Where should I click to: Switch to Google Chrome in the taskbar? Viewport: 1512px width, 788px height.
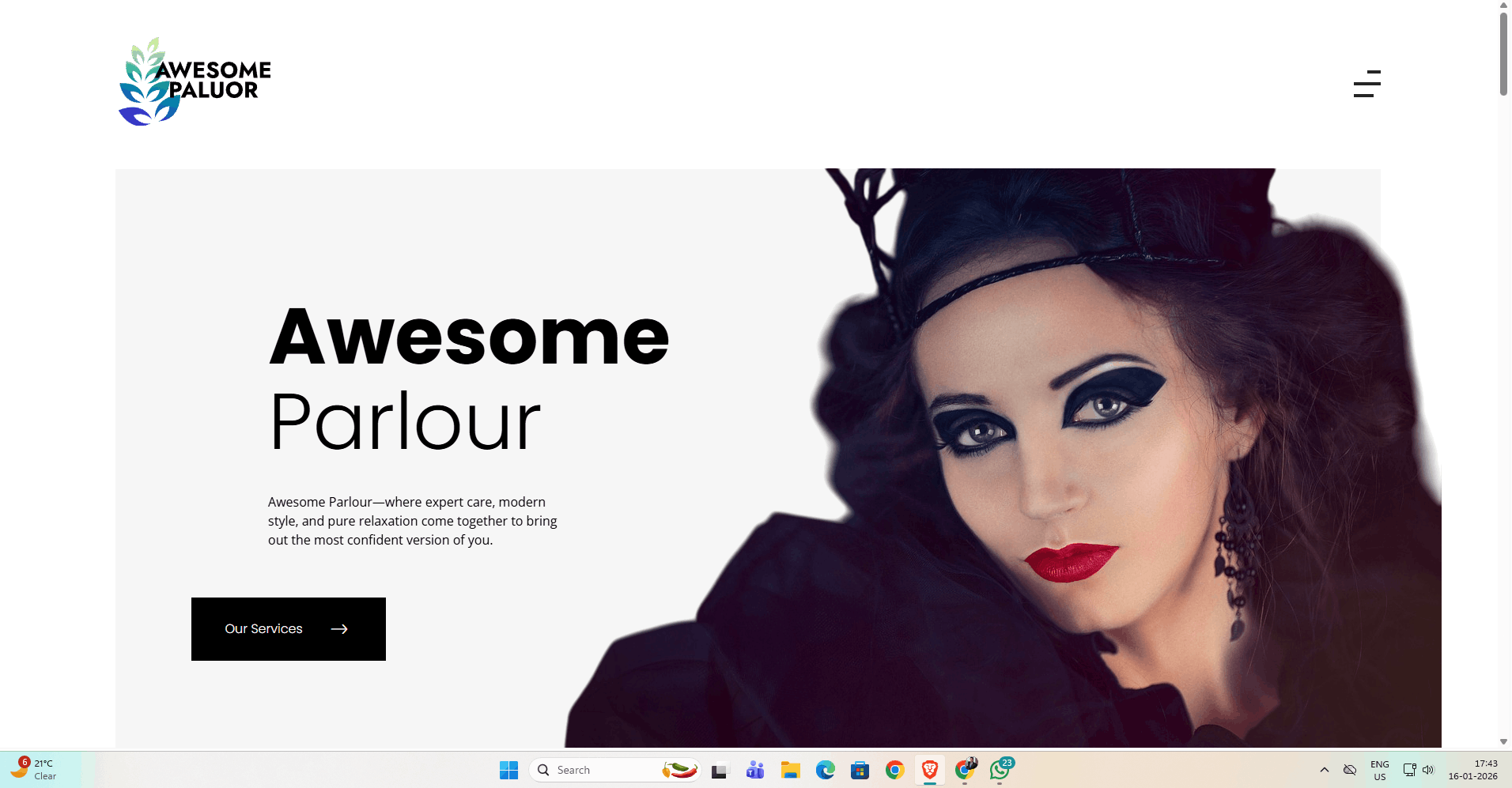[894, 770]
